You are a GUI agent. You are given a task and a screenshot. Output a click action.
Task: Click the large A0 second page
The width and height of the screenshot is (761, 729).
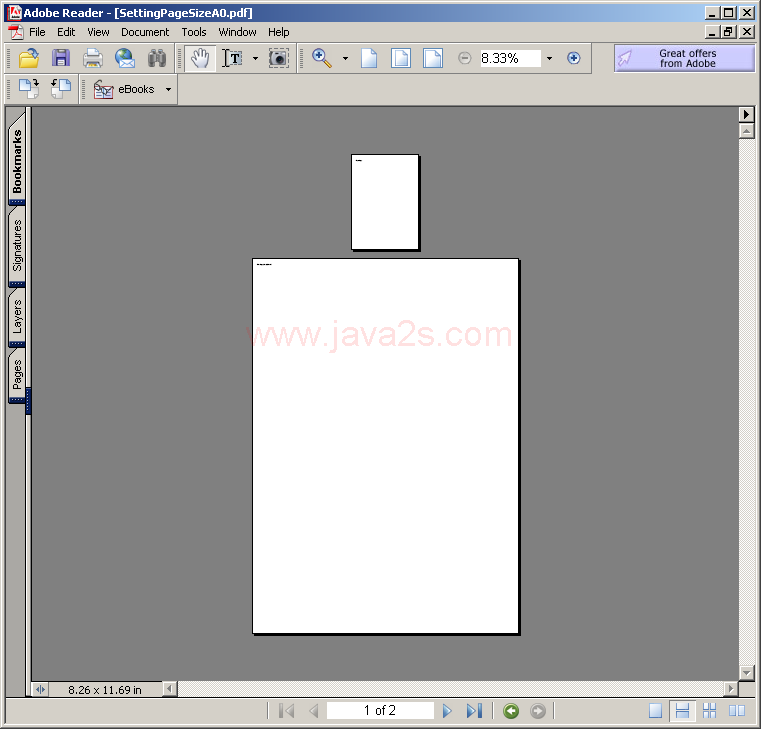click(x=385, y=446)
